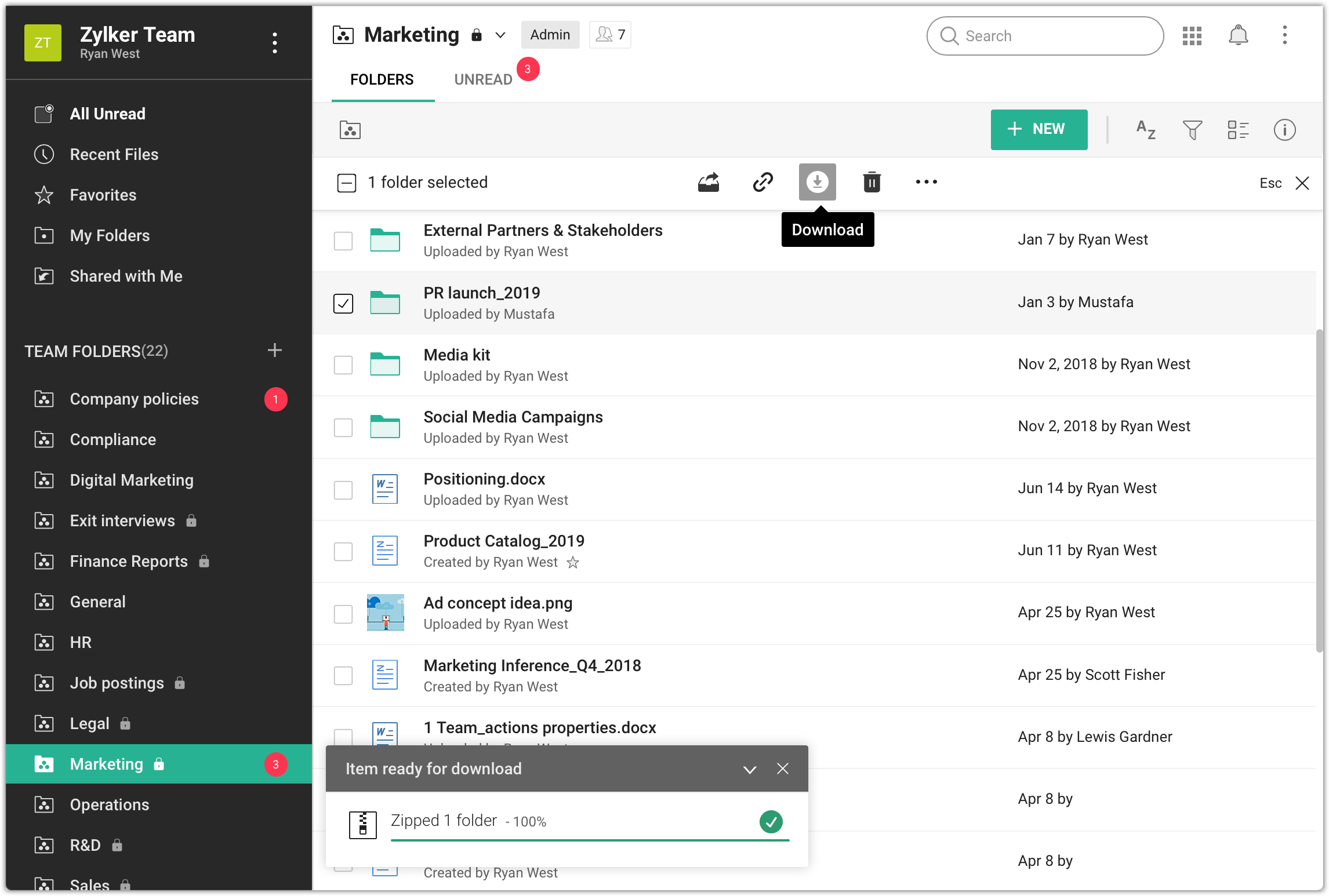Select the Positioning.docx checkbox
This screenshot has width=1329, height=896.
pyautogui.click(x=343, y=490)
